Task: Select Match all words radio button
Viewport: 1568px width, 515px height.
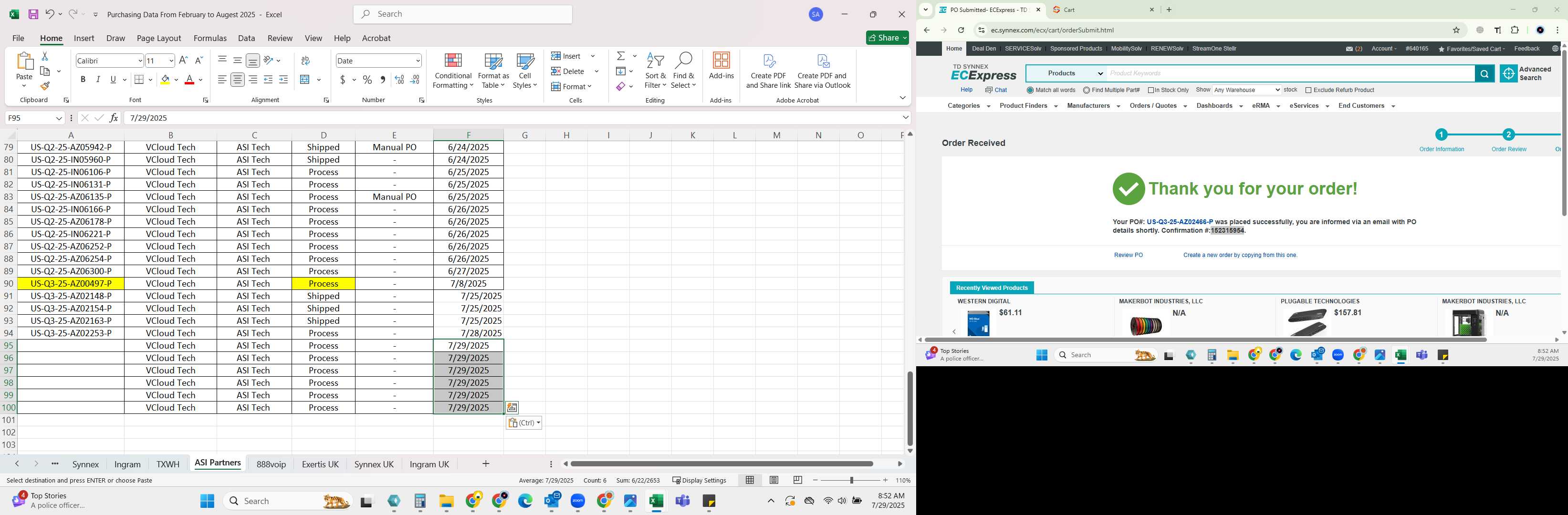Action: (1030, 91)
